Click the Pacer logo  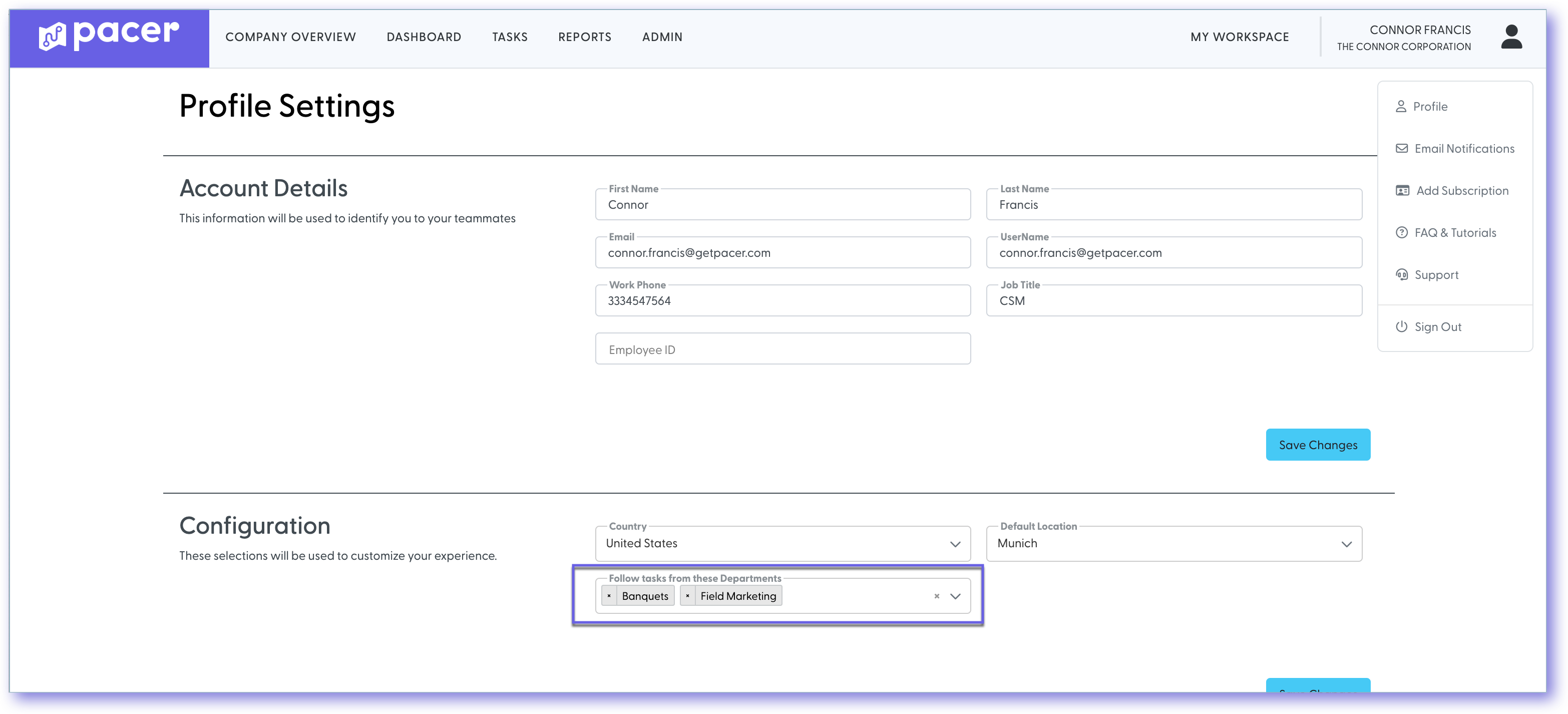[x=109, y=36]
